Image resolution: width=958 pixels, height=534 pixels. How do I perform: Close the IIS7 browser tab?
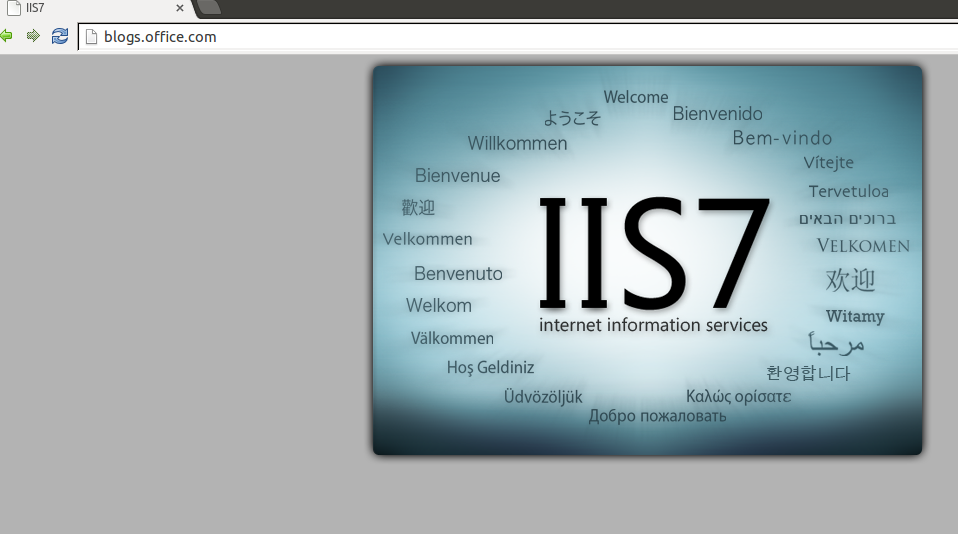[180, 8]
